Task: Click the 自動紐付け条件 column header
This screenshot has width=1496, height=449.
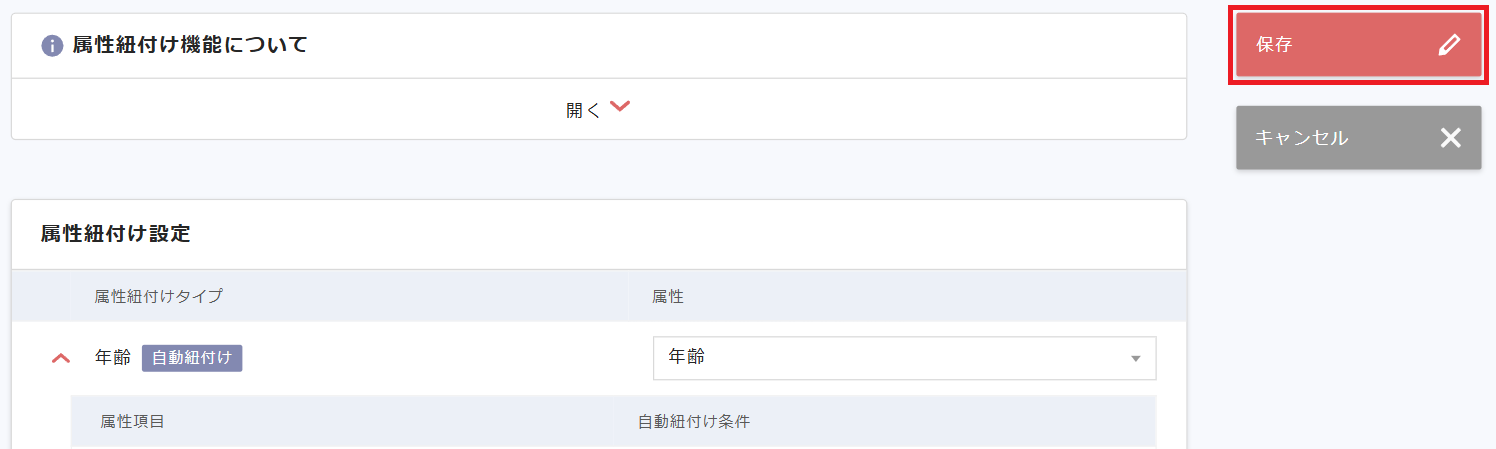Action: click(x=694, y=421)
